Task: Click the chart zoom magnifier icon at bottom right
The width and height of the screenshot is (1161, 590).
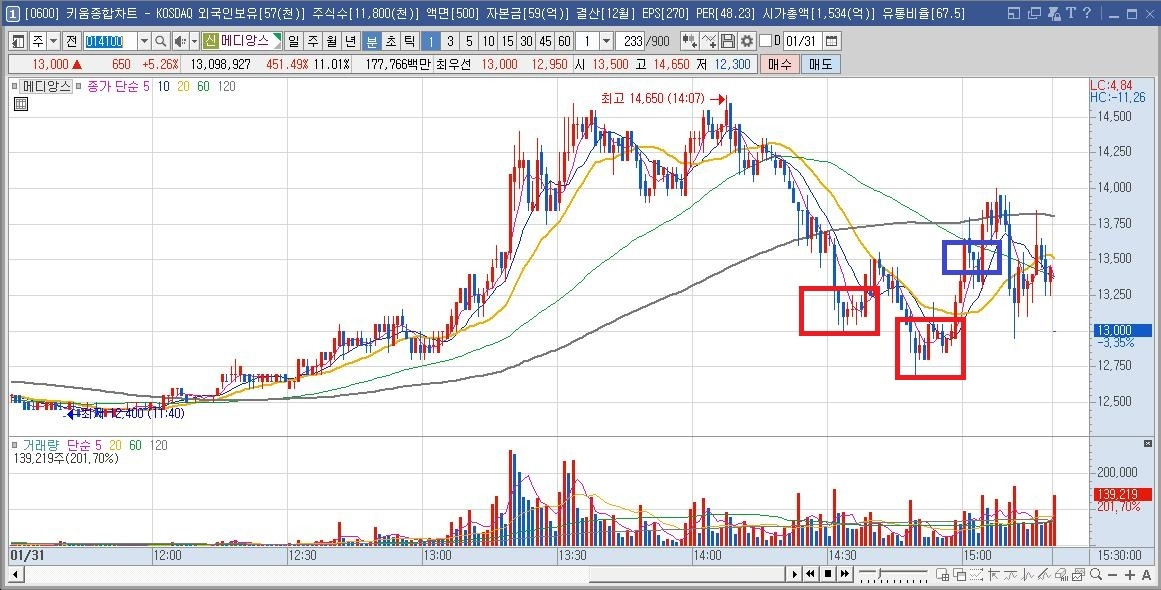Action: (x=1096, y=574)
